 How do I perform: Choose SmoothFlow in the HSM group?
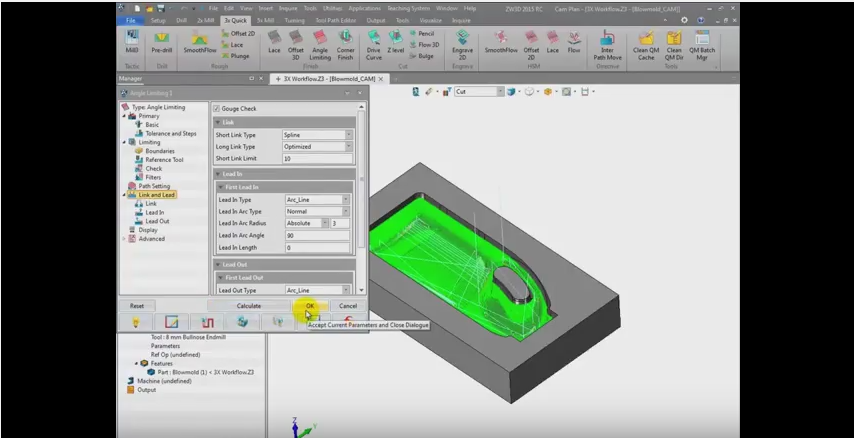coord(501,43)
